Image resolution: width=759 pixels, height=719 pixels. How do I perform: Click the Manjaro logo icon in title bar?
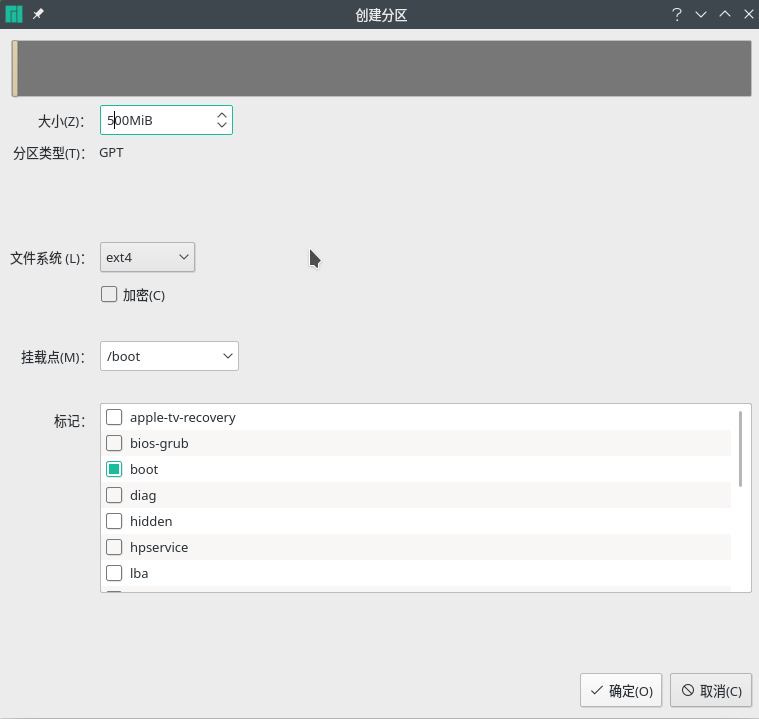tap(14, 15)
